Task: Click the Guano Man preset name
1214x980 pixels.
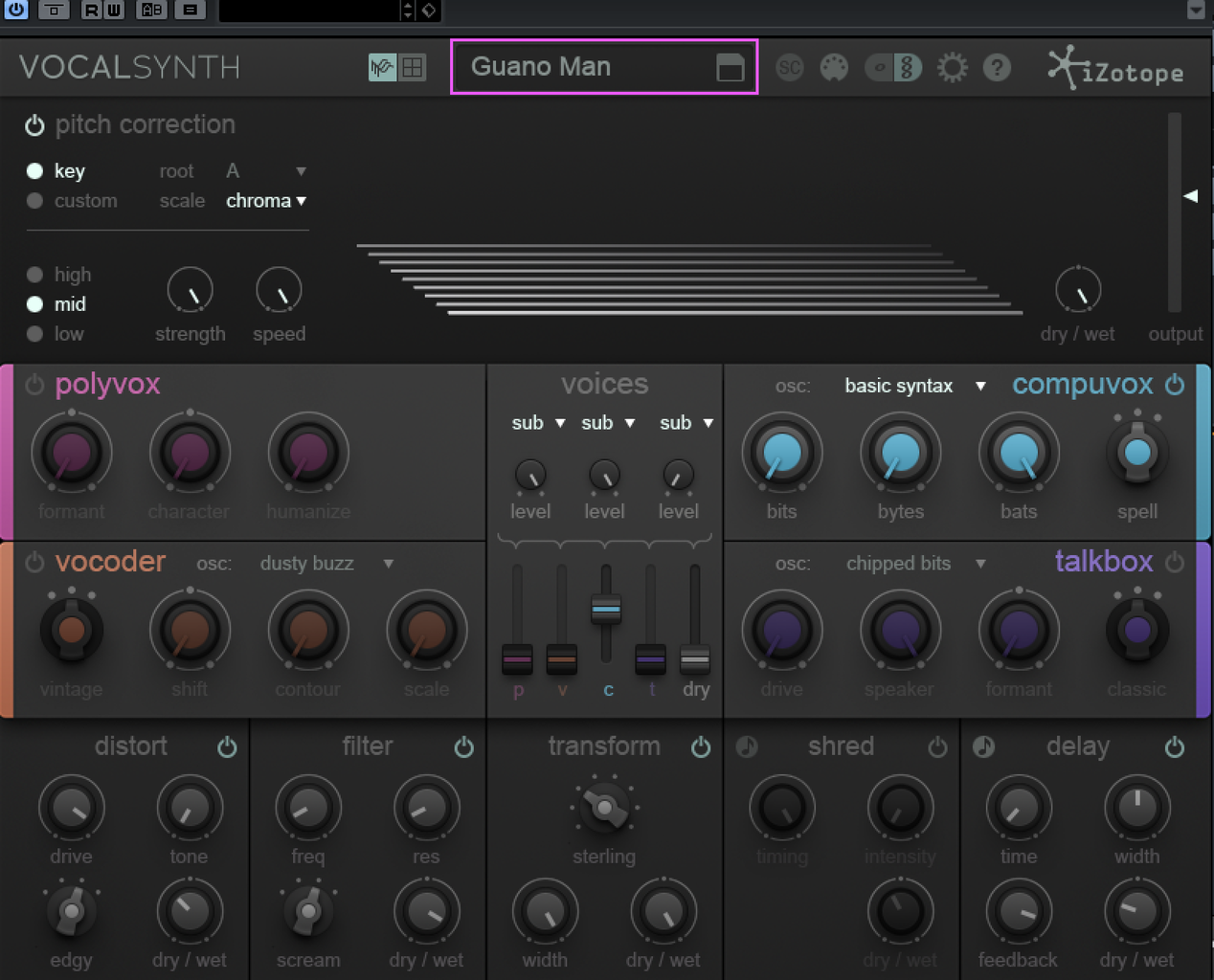Action: pyautogui.click(x=541, y=66)
